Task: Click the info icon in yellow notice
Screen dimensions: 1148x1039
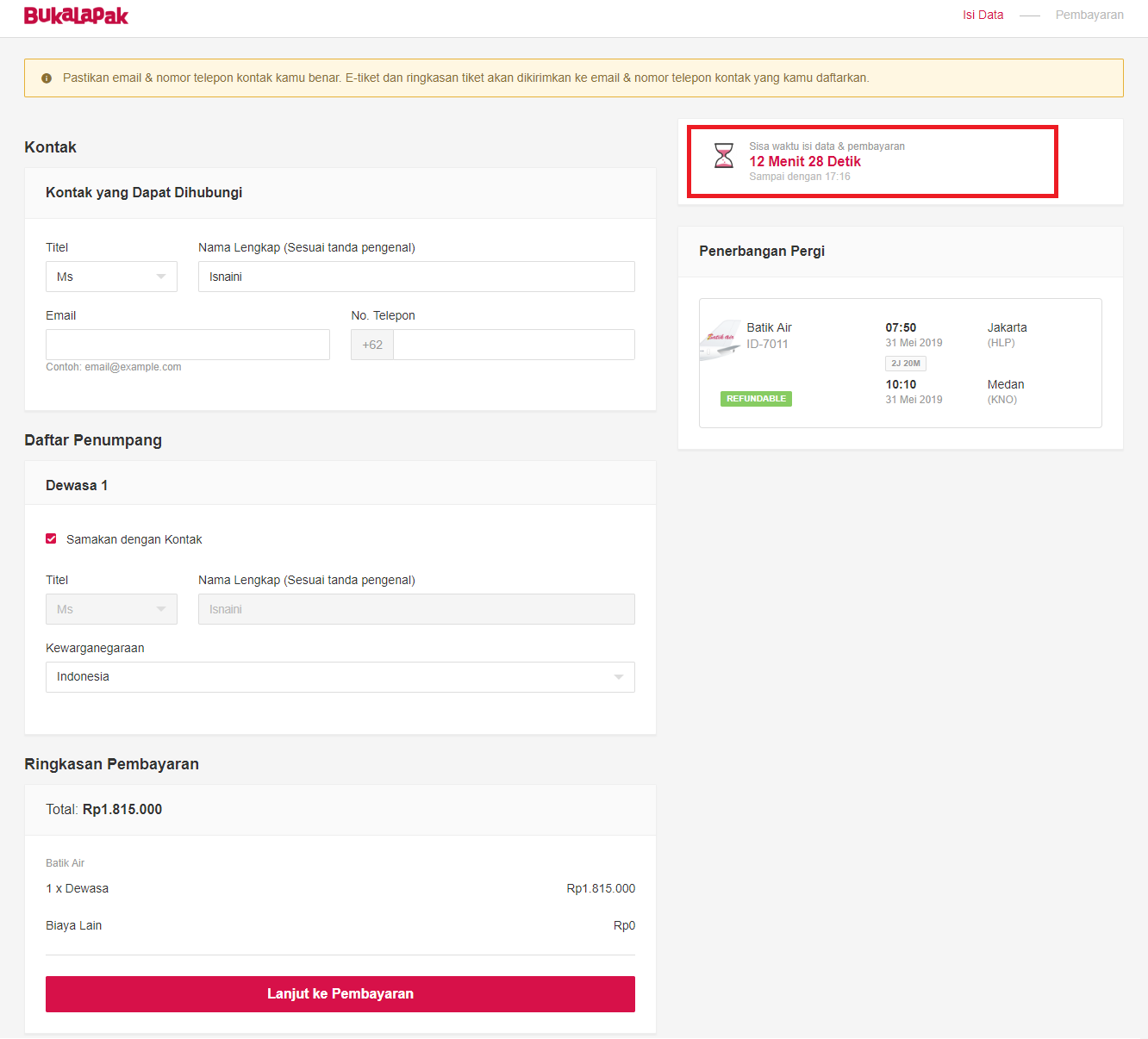Action: click(47, 78)
